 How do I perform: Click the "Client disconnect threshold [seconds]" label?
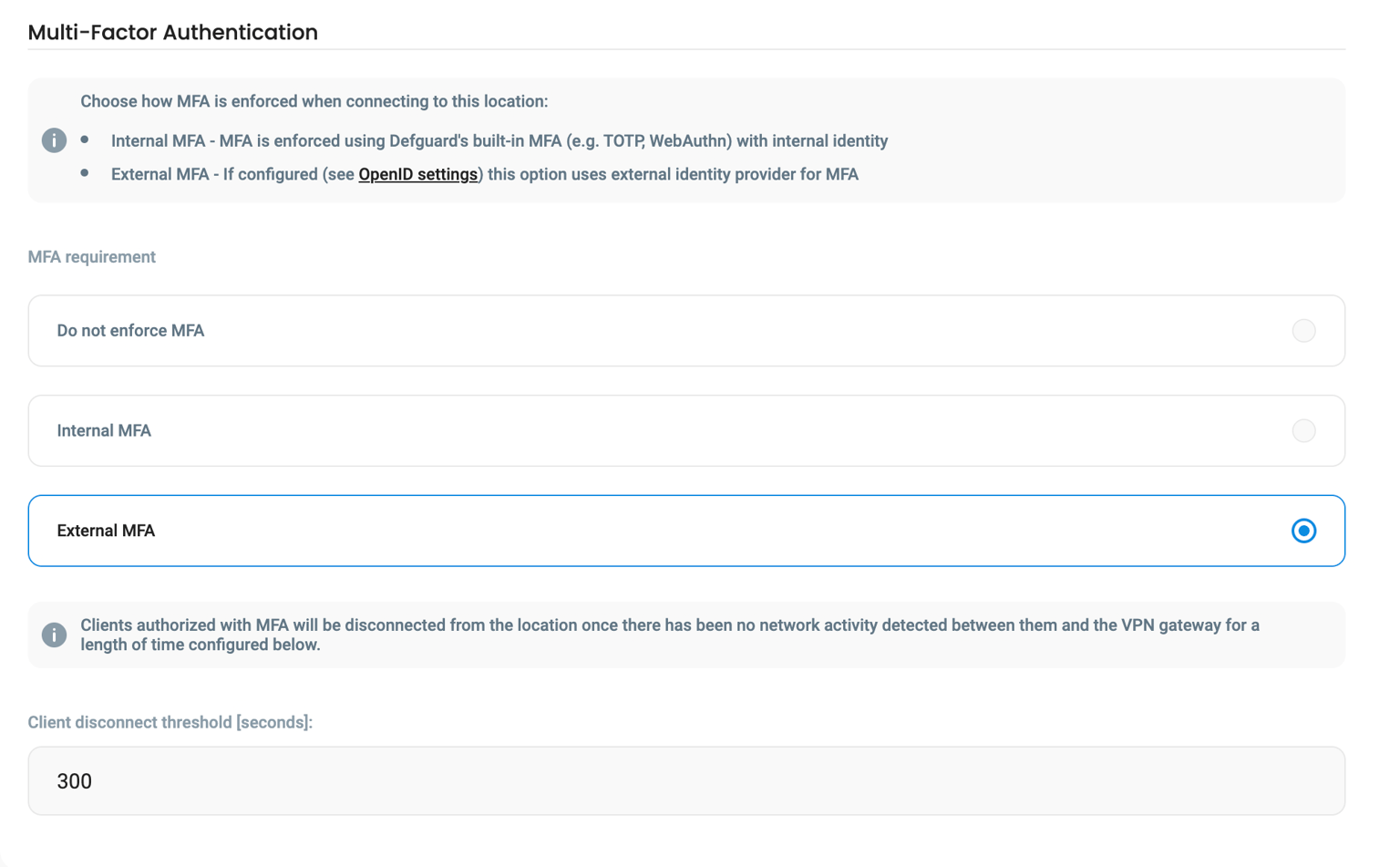point(170,722)
